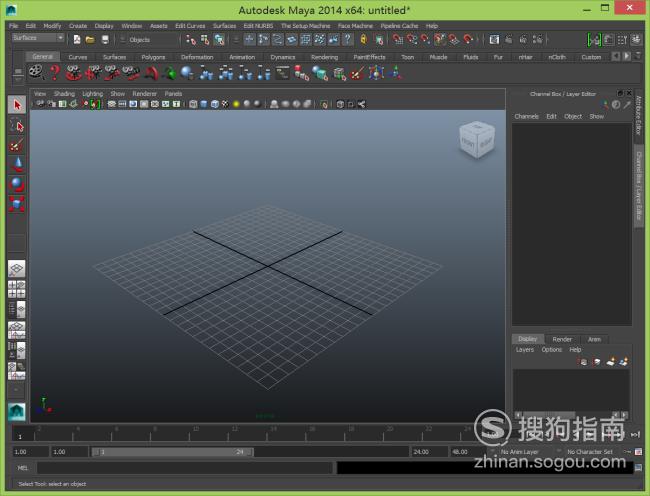Switch to the Polygons shelf tab
The width and height of the screenshot is (650, 496).
[x=153, y=57]
